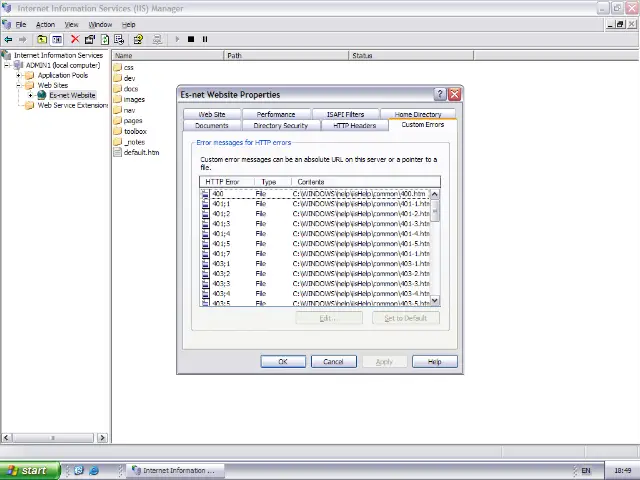This screenshot has width=640, height=480.
Task: Switch to the Home Directory tab
Action: click(418, 114)
